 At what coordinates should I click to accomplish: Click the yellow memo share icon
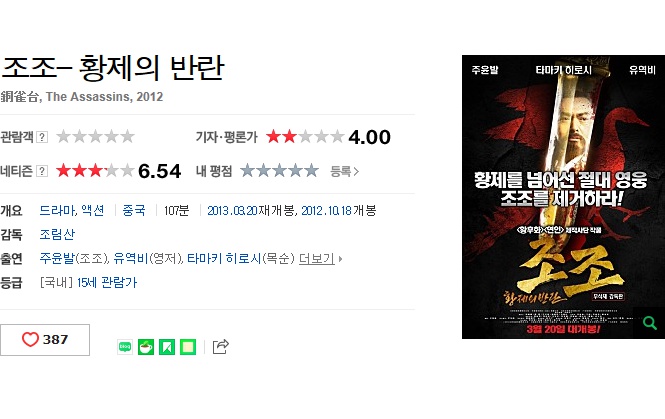click(188, 347)
